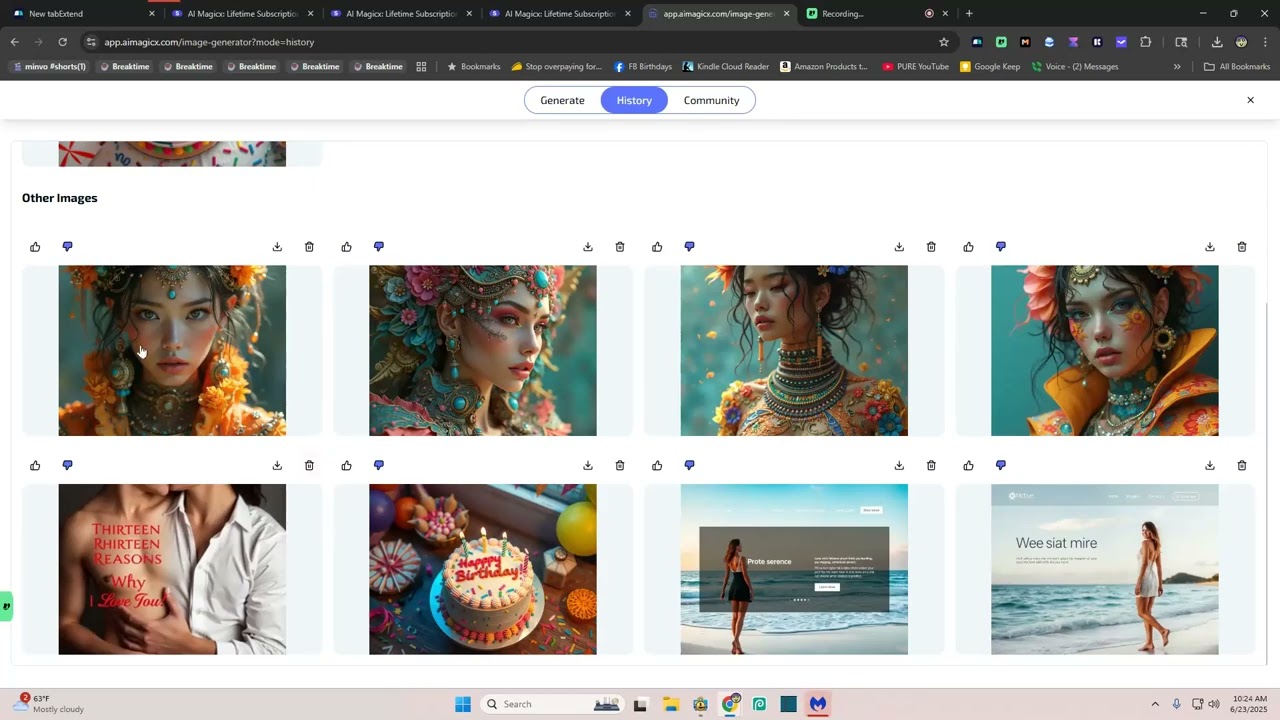Like the Thirteen Reasons image
The height and width of the screenshot is (720, 1280).
(35, 466)
